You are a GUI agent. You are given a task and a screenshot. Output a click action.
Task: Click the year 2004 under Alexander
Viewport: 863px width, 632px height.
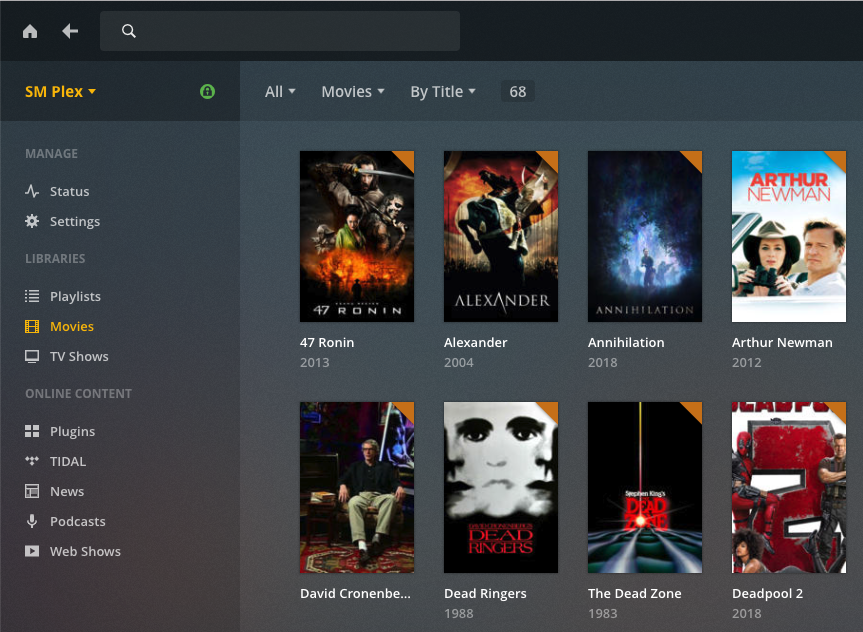459,363
